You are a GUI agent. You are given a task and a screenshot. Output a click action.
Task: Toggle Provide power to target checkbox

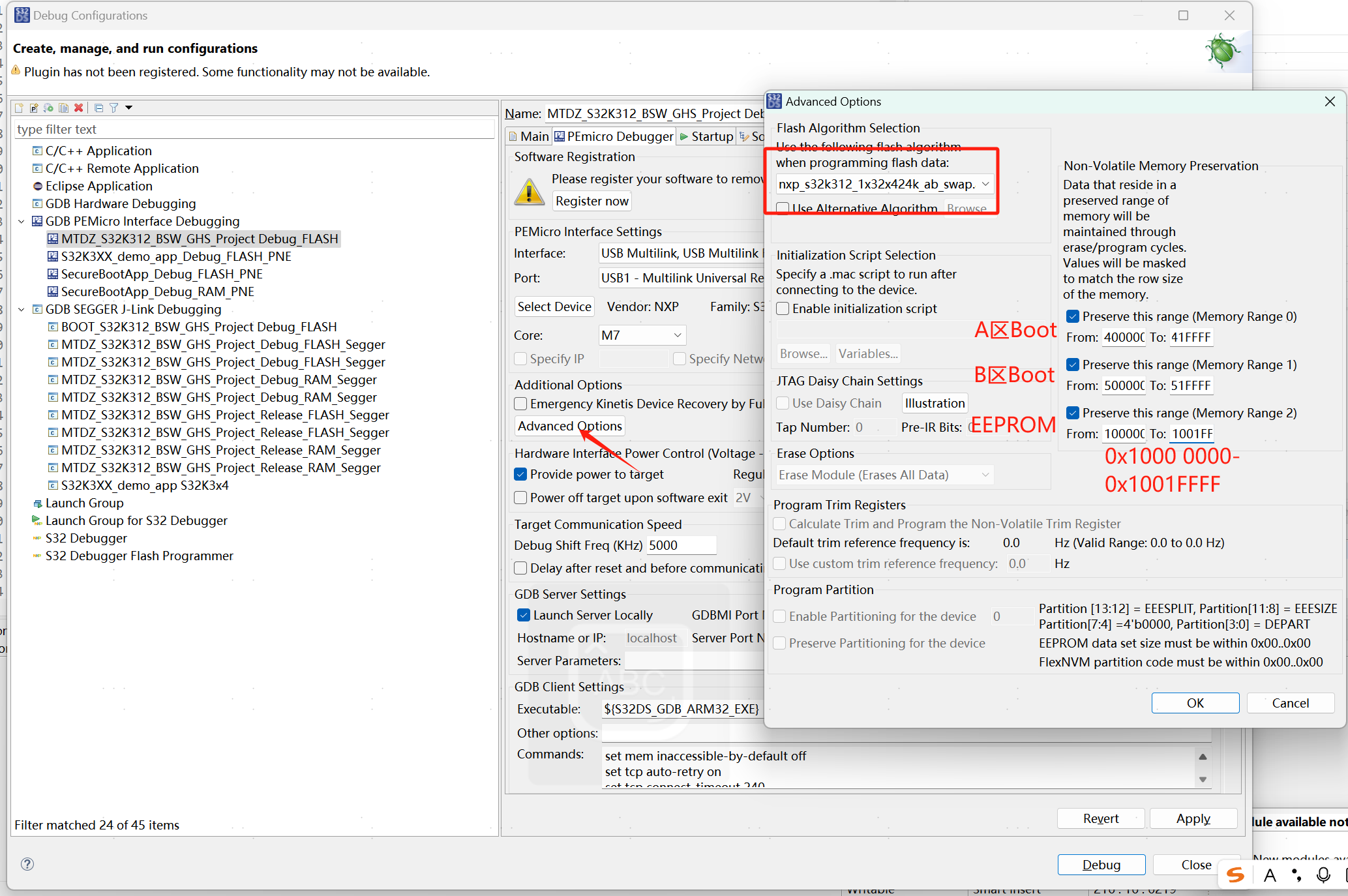click(x=520, y=474)
